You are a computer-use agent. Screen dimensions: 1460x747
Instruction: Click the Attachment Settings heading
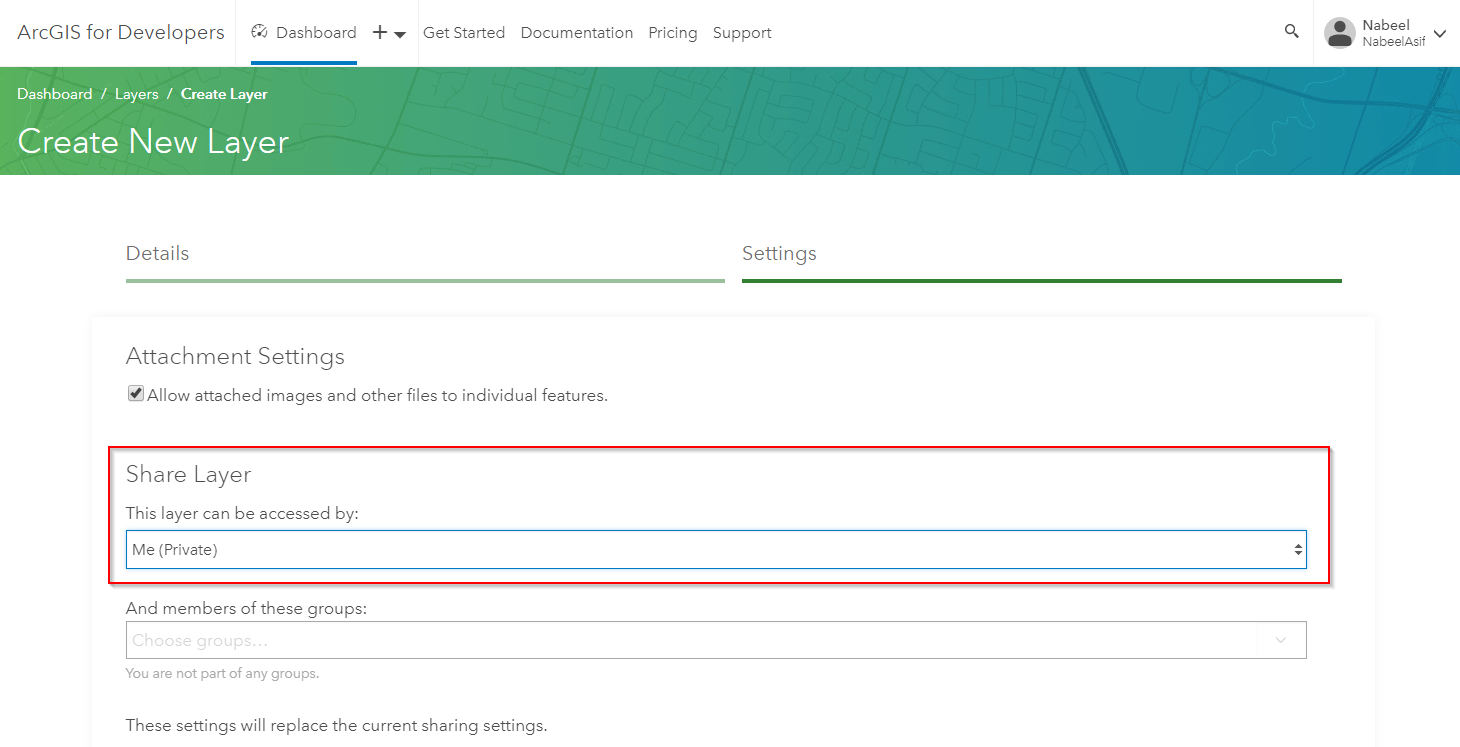coord(235,356)
